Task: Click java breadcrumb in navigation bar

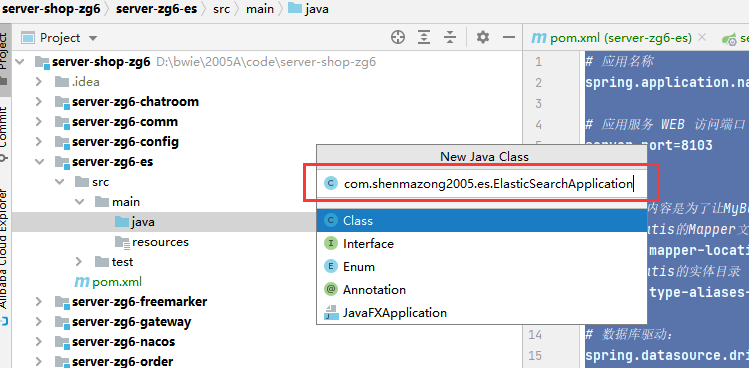Action: pyautogui.click(x=308, y=9)
